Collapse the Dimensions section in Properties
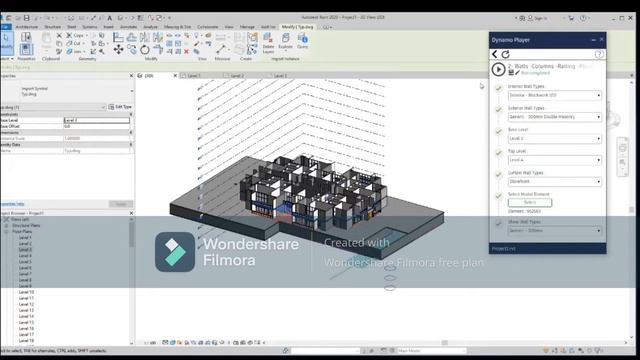Viewport: 640px width, 360px height. pos(131,133)
